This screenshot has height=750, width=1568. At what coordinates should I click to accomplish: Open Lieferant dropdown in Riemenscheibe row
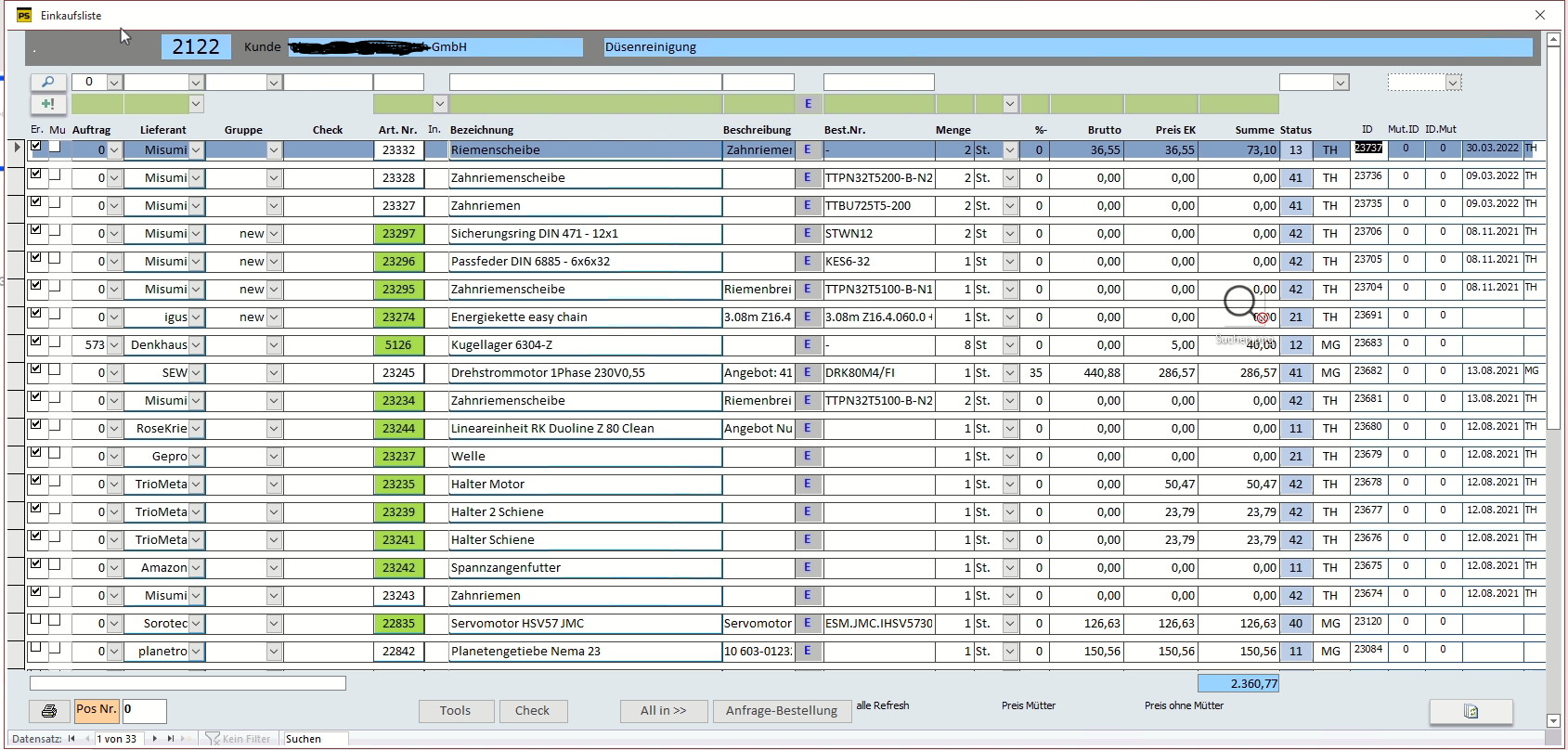pyautogui.click(x=196, y=149)
